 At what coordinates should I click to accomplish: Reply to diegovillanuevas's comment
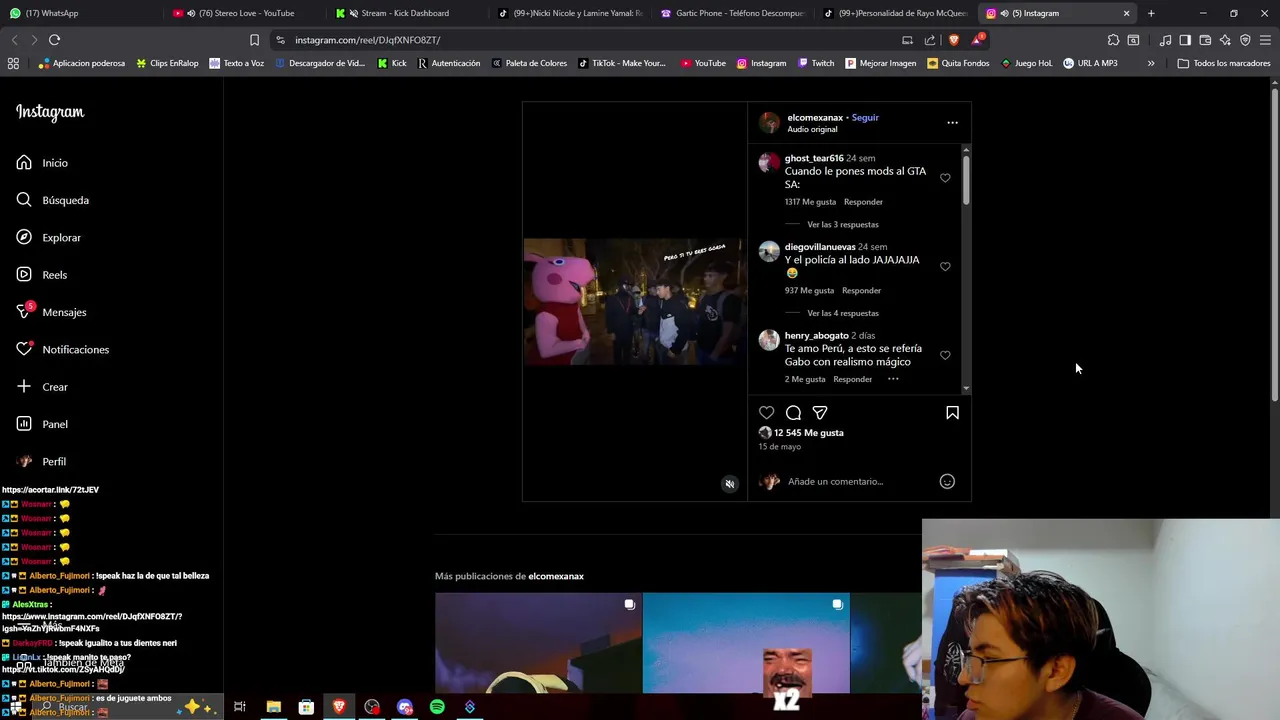(x=861, y=291)
